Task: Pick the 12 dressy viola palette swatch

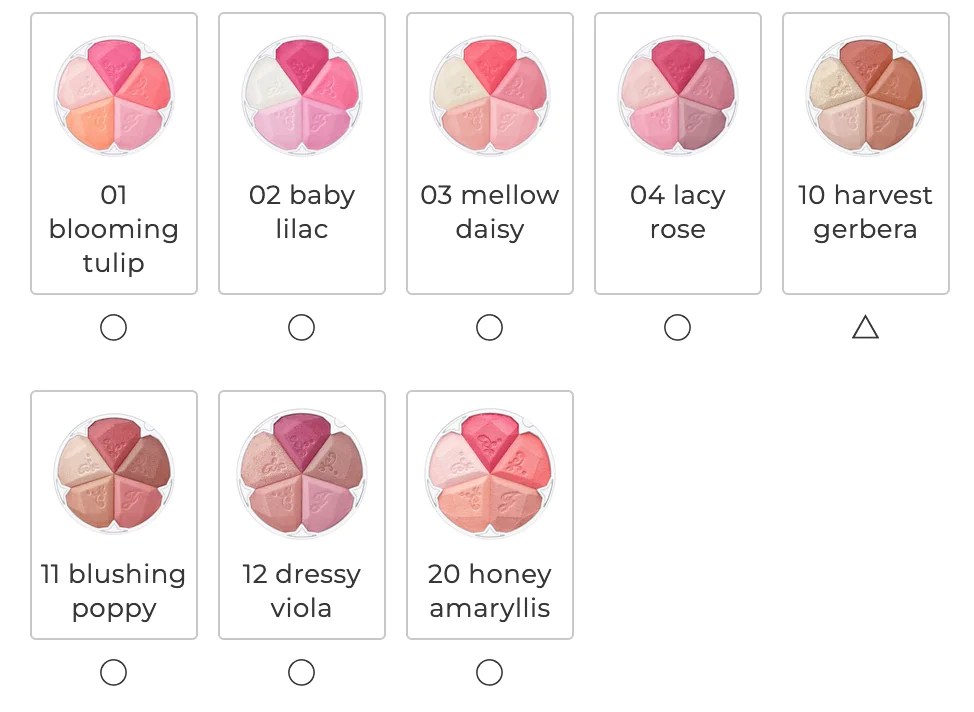Action: click(x=301, y=473)
